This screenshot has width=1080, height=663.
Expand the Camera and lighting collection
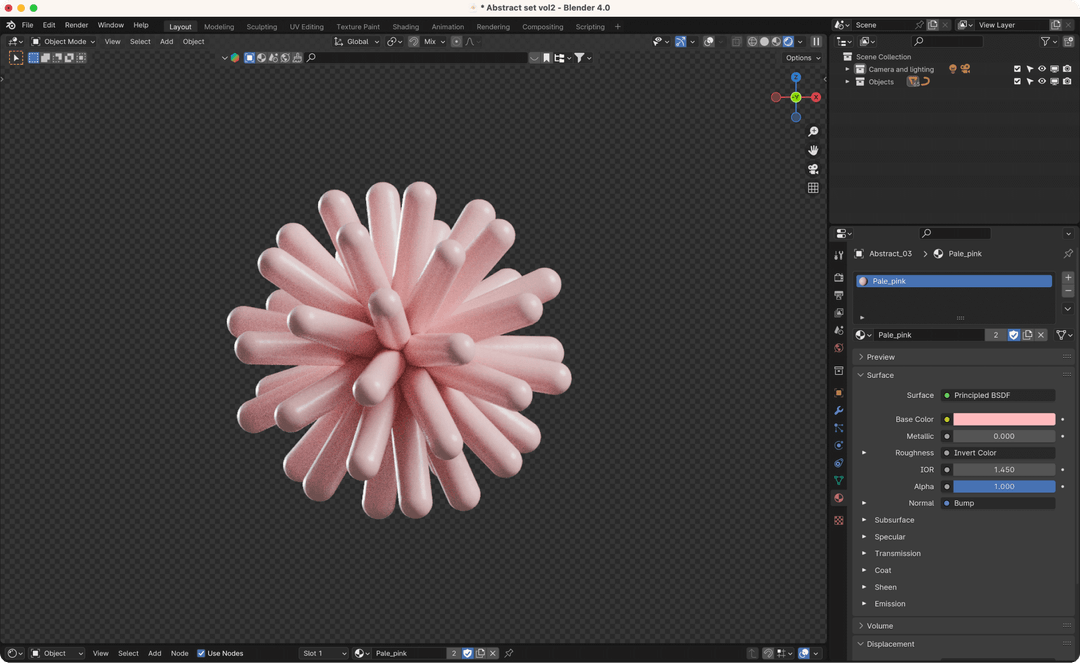[x=845, y=69]
